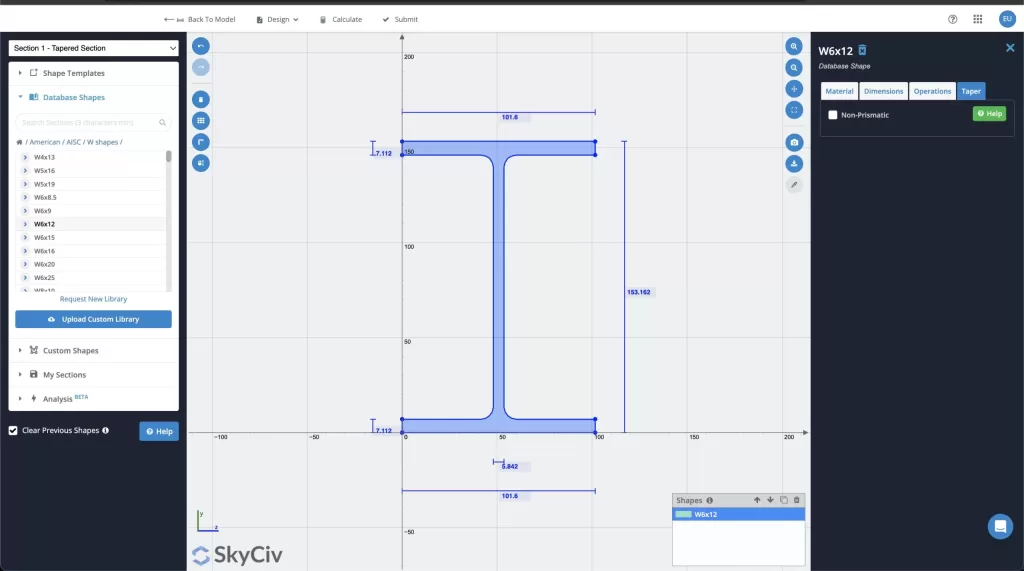1024x571 pixels.
Task: Click Submit in the top menu
Action: tap(400, 20)
